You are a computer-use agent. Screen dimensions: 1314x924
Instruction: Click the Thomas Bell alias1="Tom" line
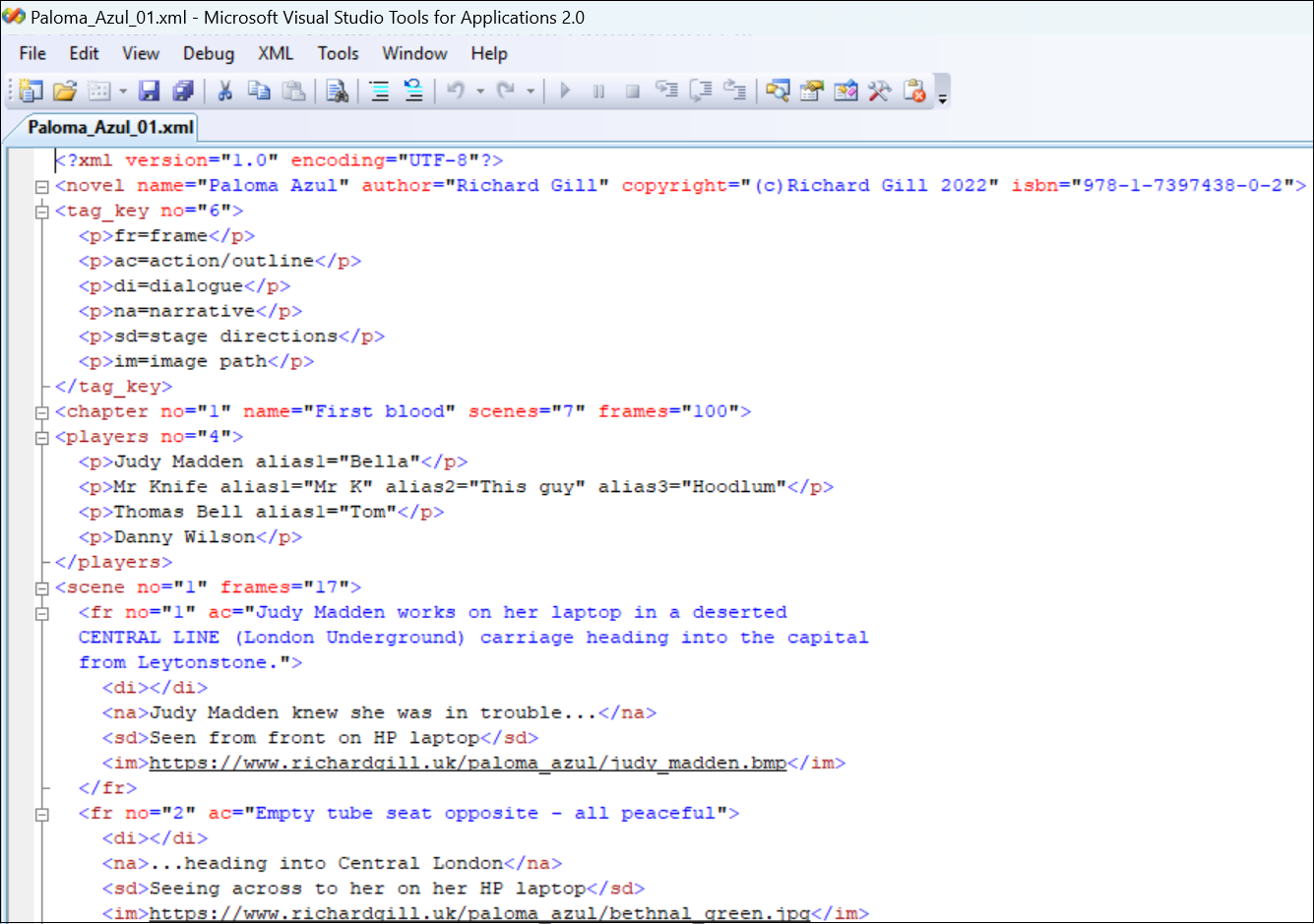(262, 512)
